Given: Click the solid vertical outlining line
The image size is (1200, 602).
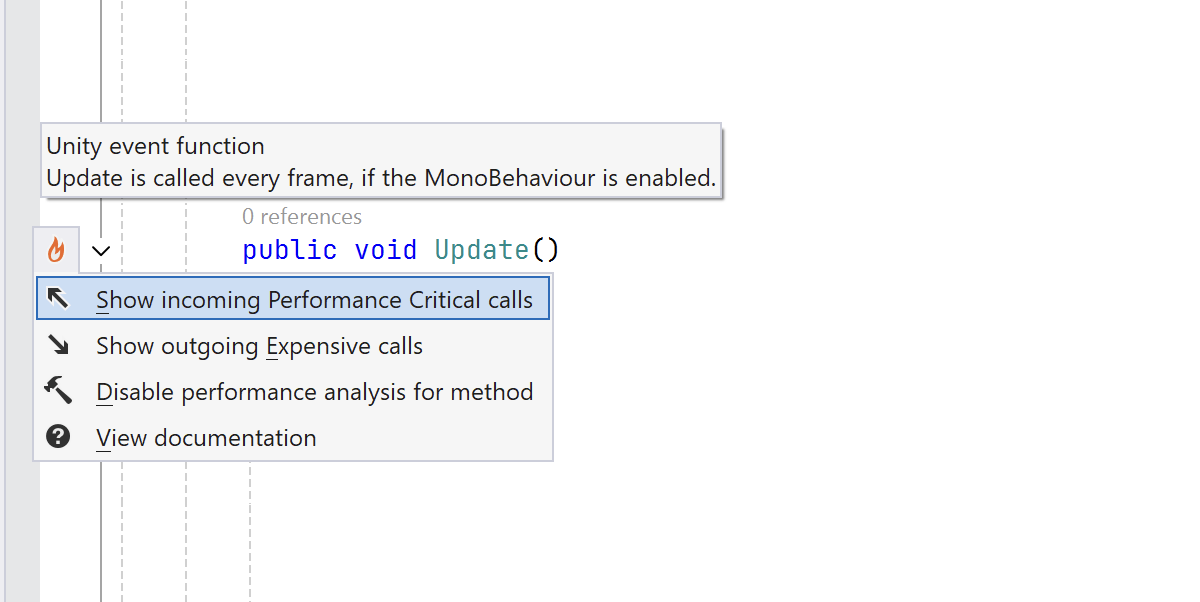Looking at the screenshot, I should click(101, 530).
